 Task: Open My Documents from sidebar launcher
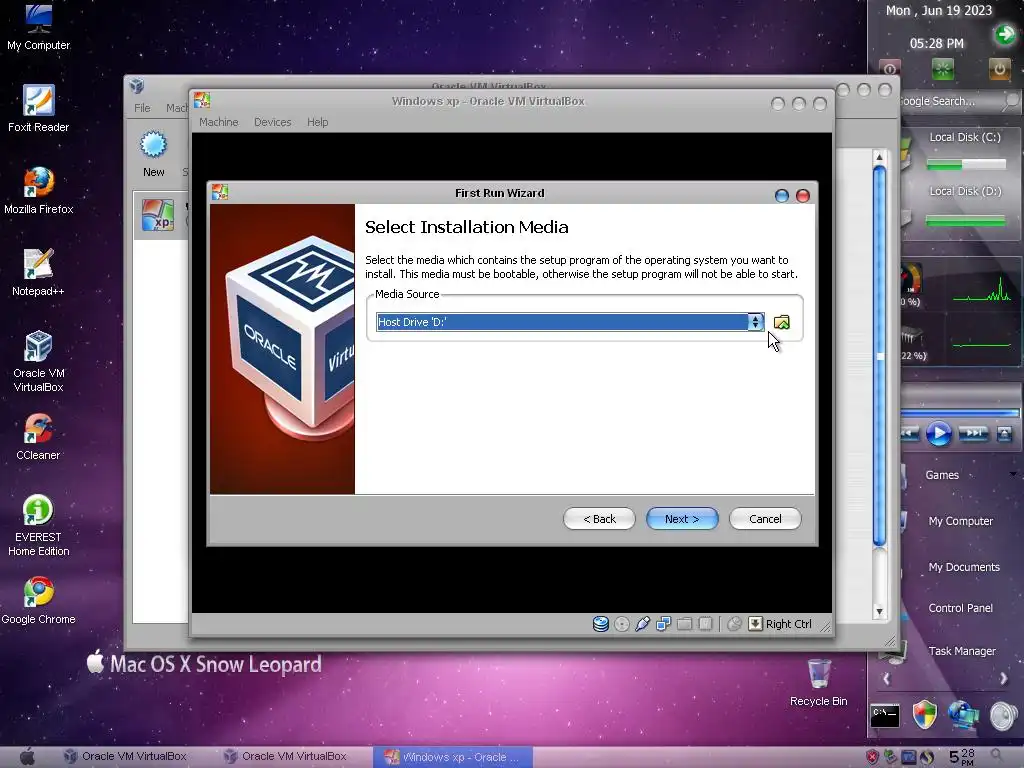[964, 567]
